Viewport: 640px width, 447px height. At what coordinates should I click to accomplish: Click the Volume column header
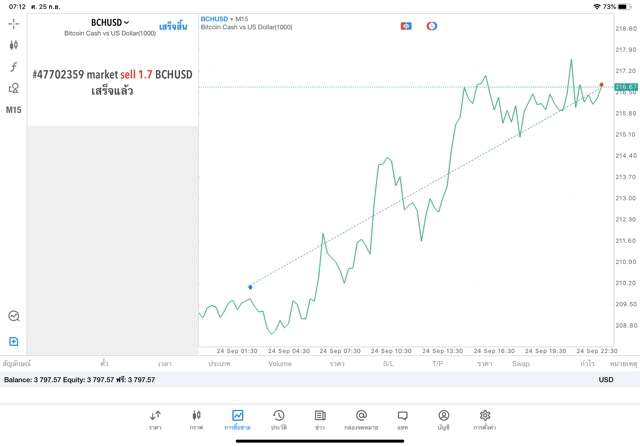(280, 363)
